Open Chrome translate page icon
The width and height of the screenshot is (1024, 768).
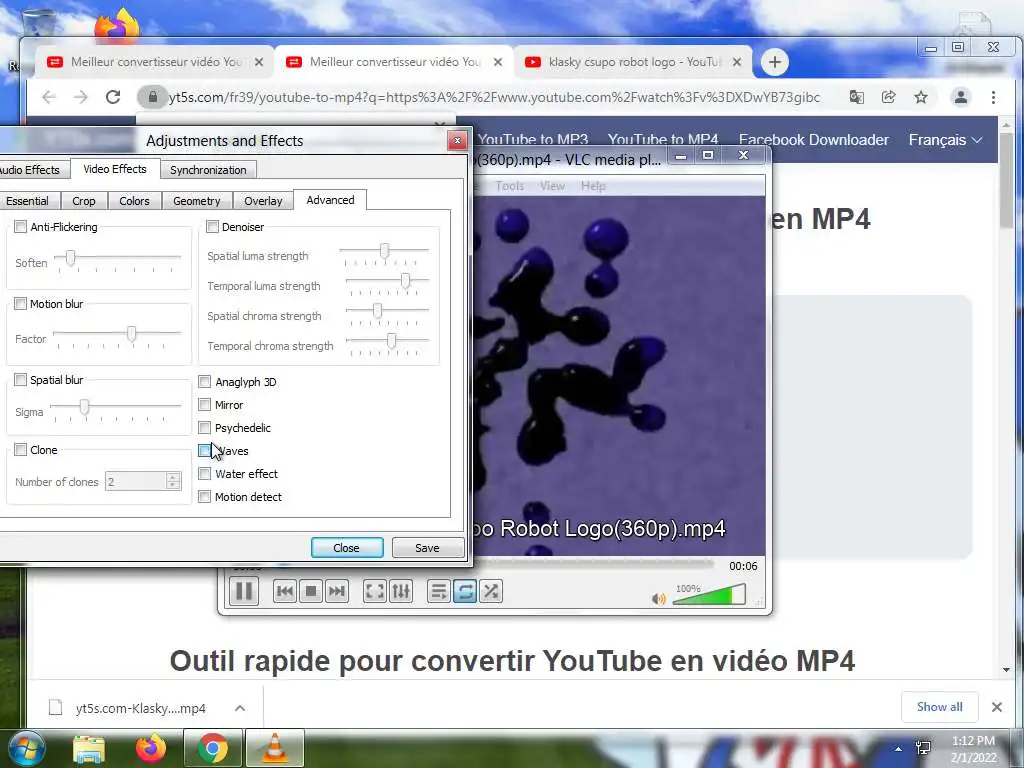coord(856,97)
